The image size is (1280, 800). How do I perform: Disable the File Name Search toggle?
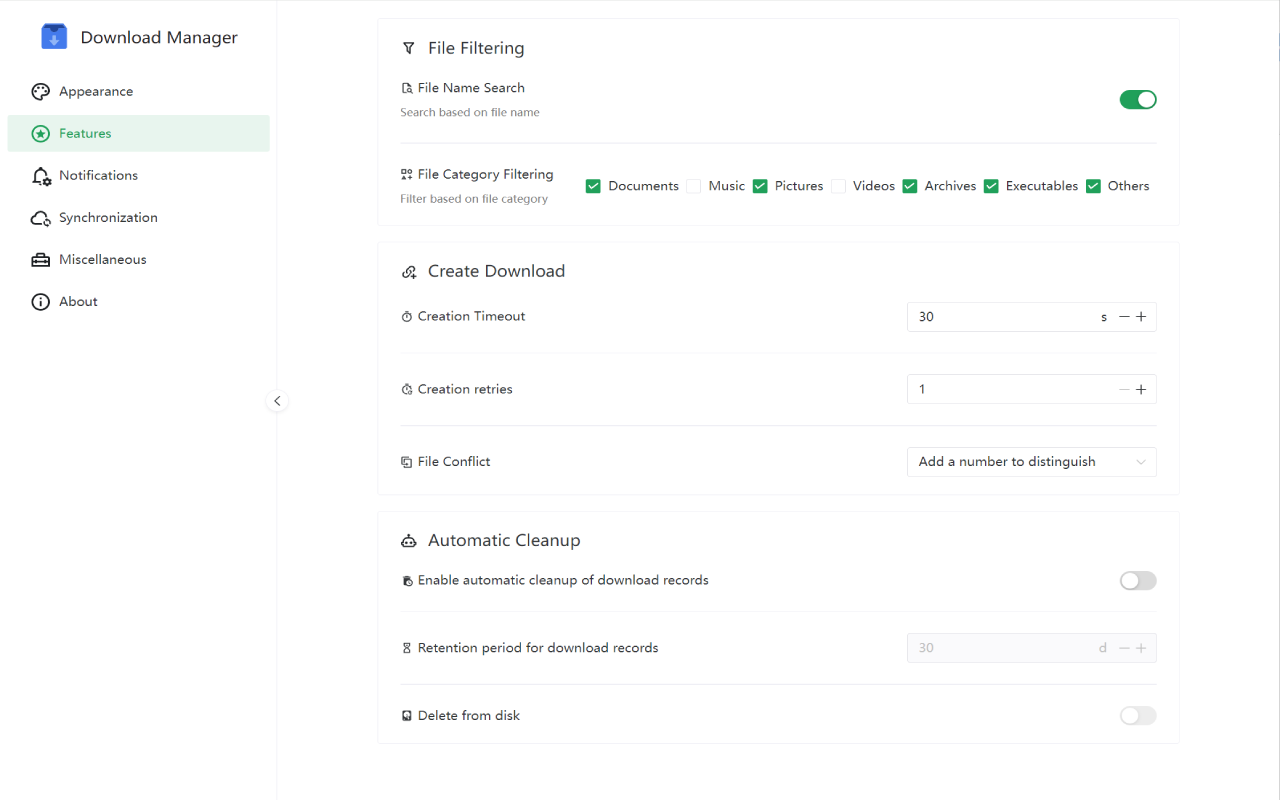[1137, 99]
